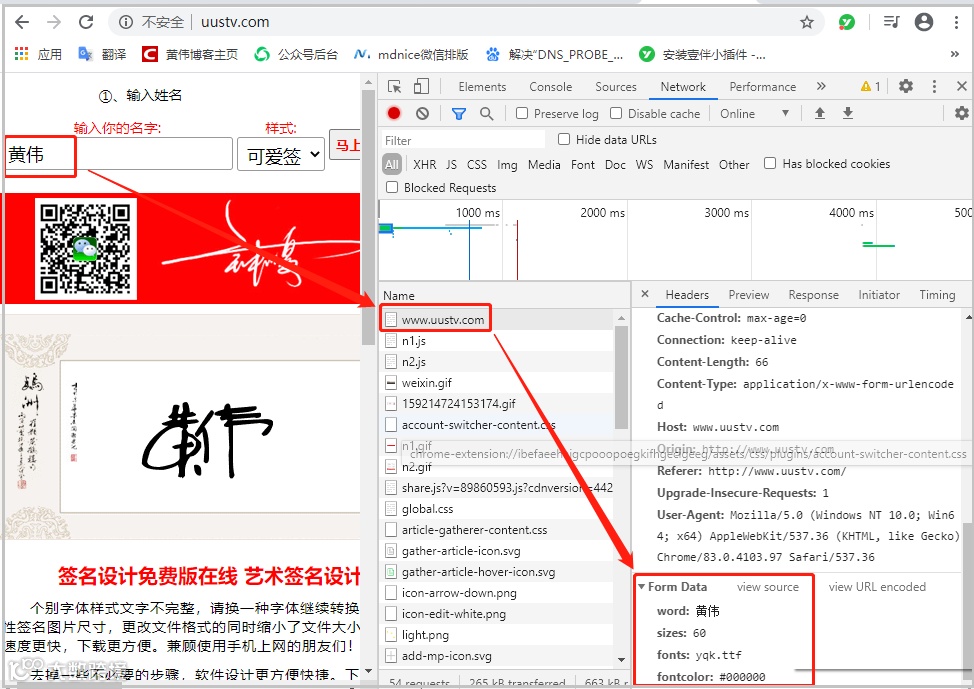Switch to the Console tab
The image size is (974, 689).
coord(550,87)
